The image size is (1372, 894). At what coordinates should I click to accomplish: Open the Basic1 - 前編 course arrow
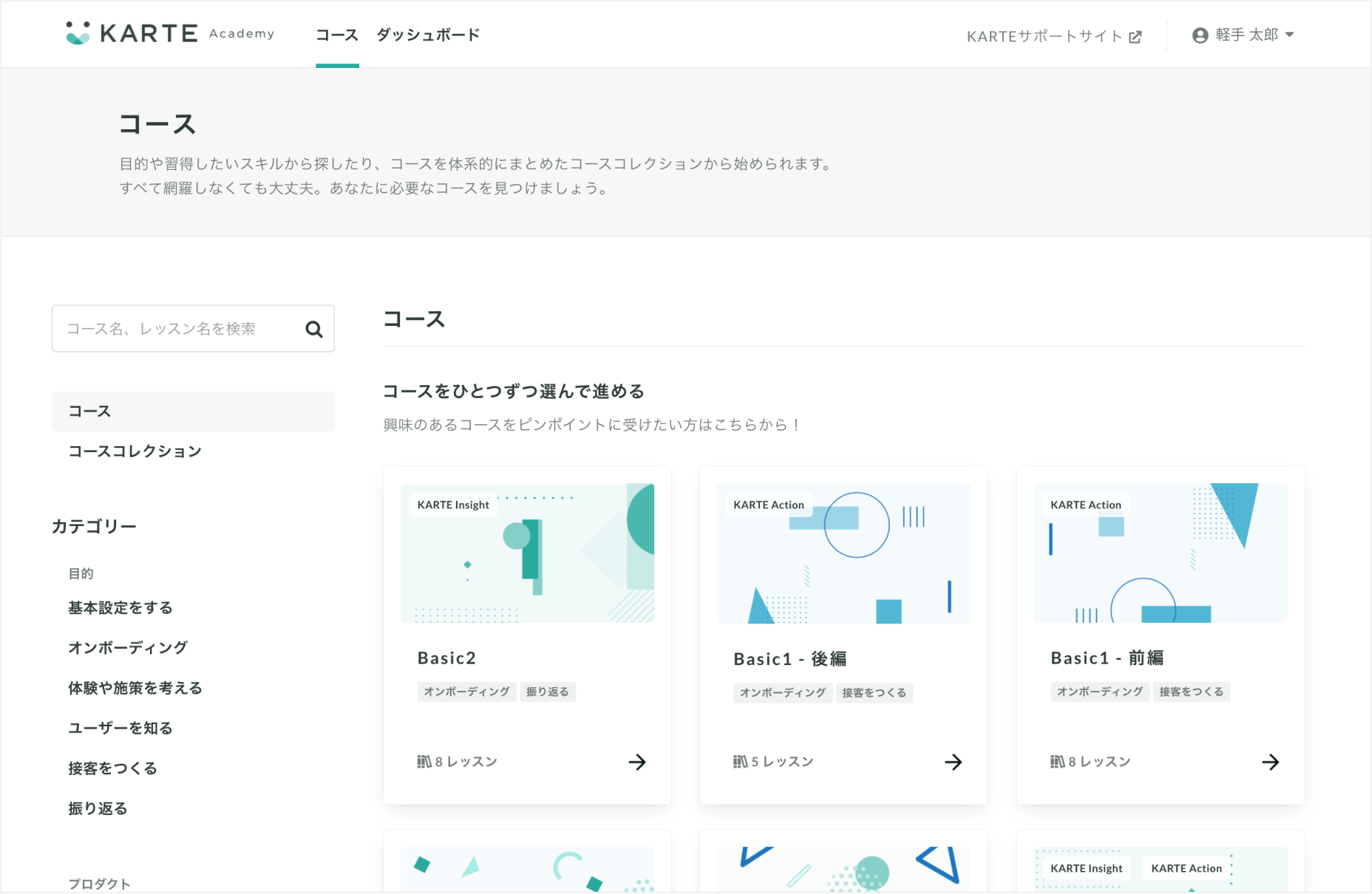[1271, 762]
